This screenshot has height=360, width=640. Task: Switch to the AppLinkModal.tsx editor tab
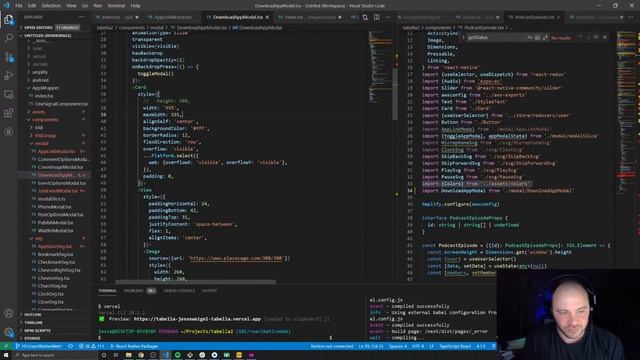(x=172, y=17)
